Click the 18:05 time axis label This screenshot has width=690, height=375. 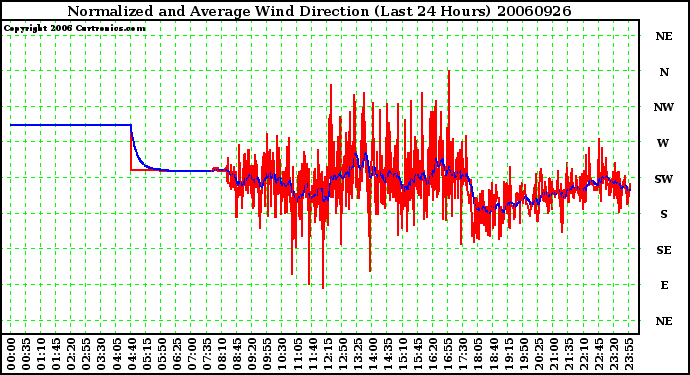pyautogui.click(x=478, y=354)
